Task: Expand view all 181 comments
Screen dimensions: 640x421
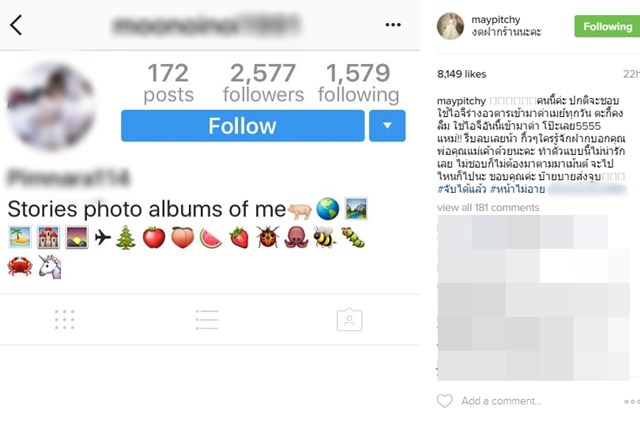Action: [487, 207]
